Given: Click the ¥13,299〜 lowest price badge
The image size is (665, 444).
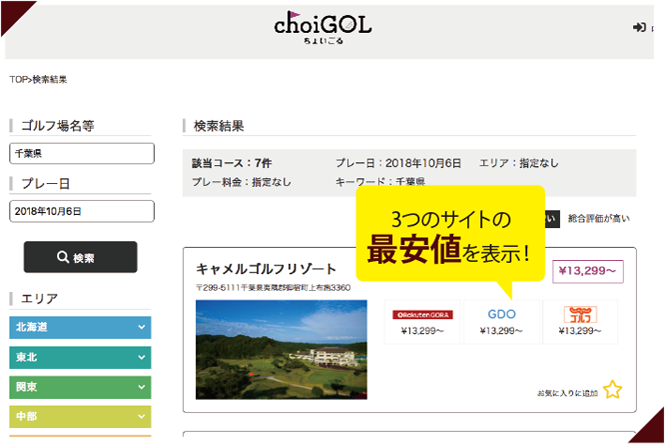Looking at the screenshot, I should pyautogui.click(x=588, y=272).
